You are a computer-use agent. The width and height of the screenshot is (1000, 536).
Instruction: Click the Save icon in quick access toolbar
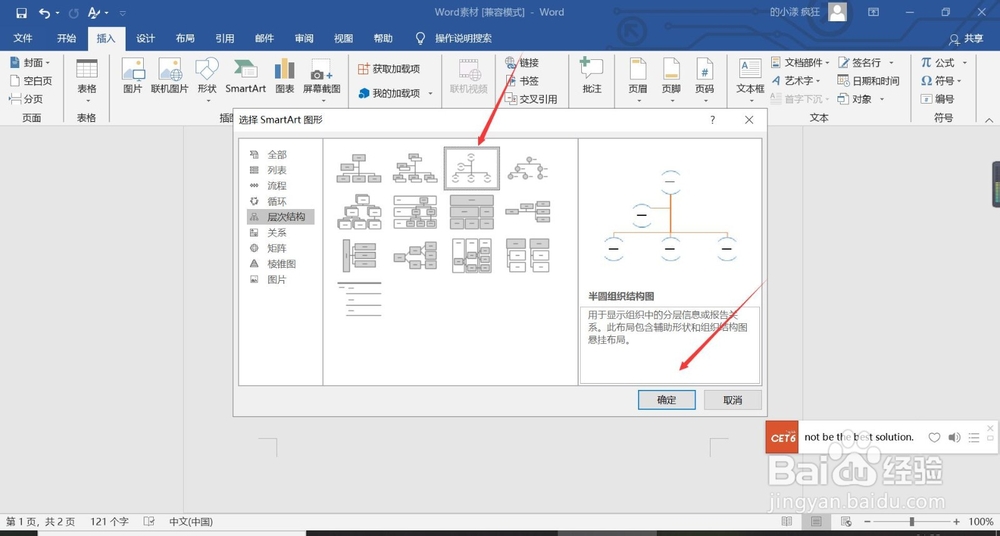21,13
